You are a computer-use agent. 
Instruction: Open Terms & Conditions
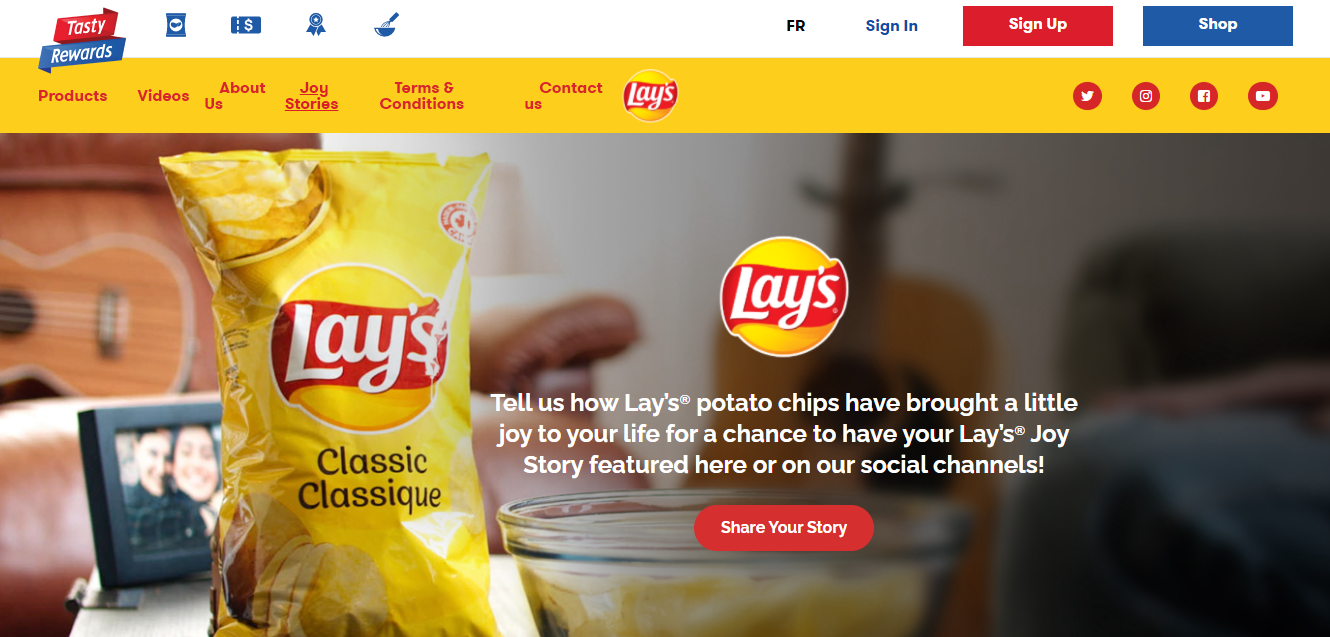click(422, 96)
